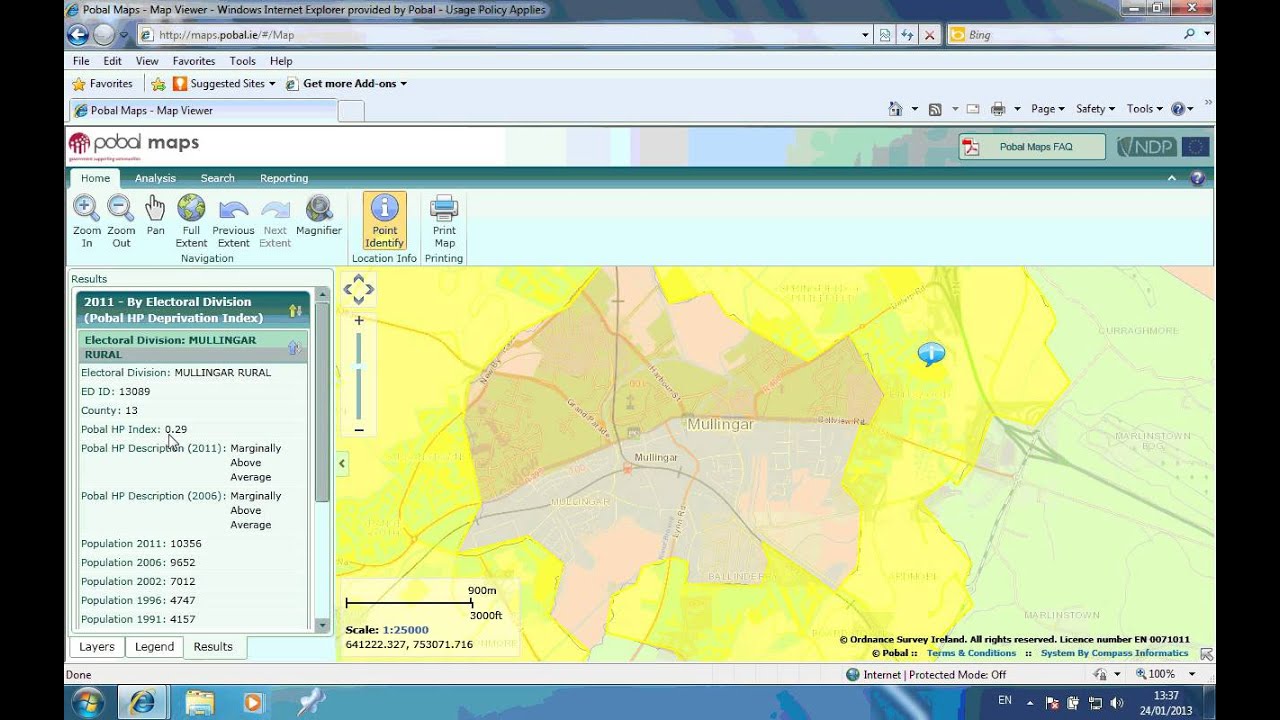Click the Pobal maps logo
Viewport: 1280px width, 720px height.
(134, 146)
